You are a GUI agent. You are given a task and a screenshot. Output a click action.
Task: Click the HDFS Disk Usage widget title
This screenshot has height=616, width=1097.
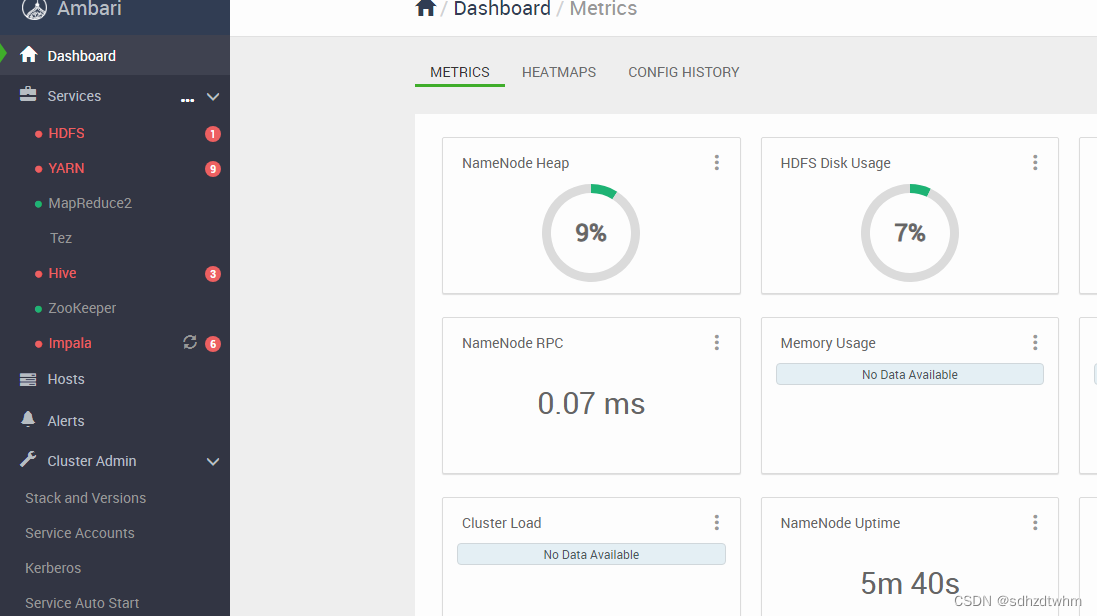(x=835, y=163)
